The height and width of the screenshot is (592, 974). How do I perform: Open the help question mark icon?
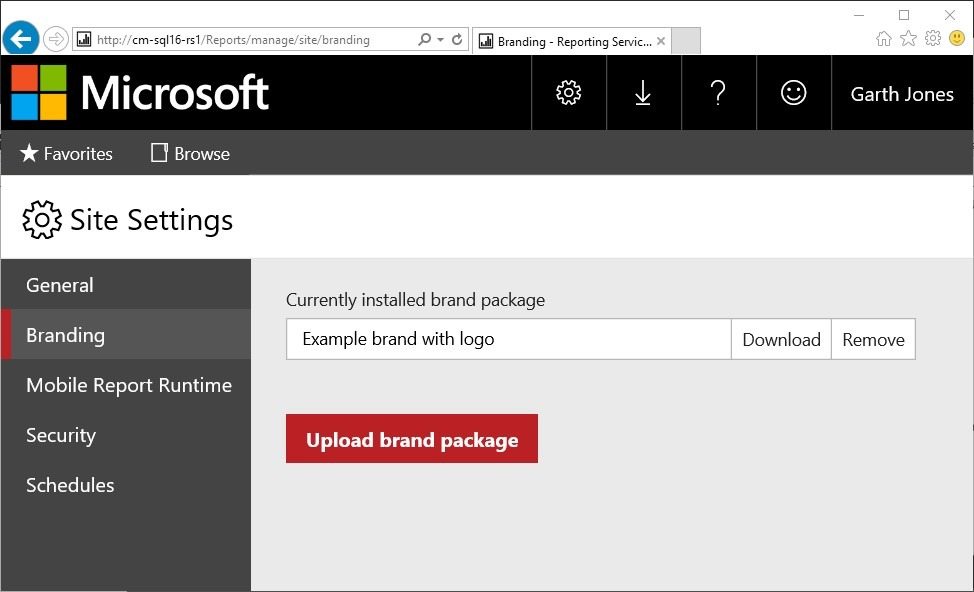[718, 93]
